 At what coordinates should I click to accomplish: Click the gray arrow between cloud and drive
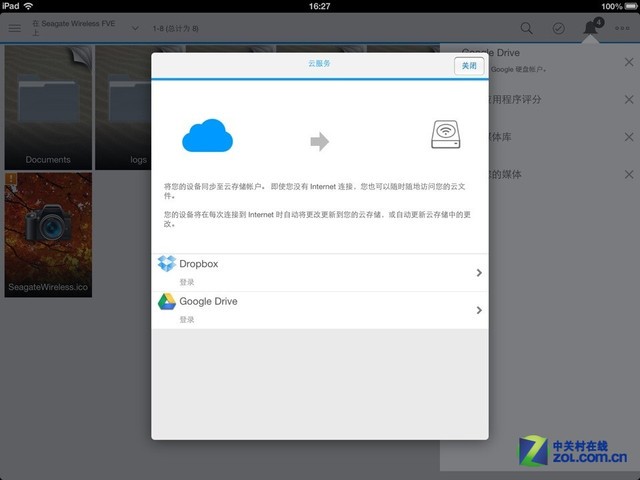click(320, 141)
